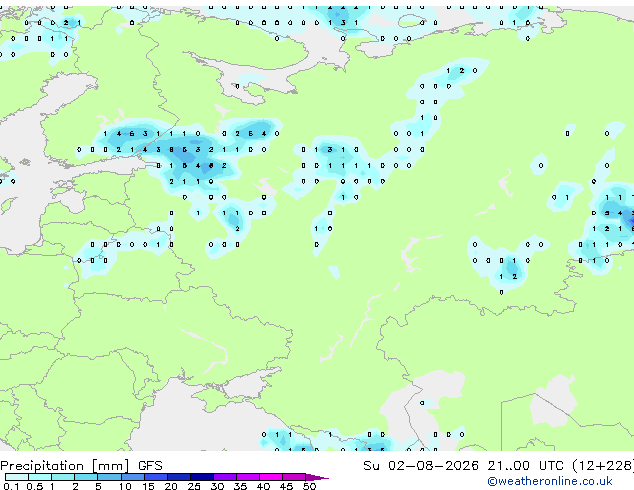Image resolution: width=634 pixels, height=490 pixels.
Task: Click the legend value '20'
Action: pyautogui.click(x=171, y=486)
